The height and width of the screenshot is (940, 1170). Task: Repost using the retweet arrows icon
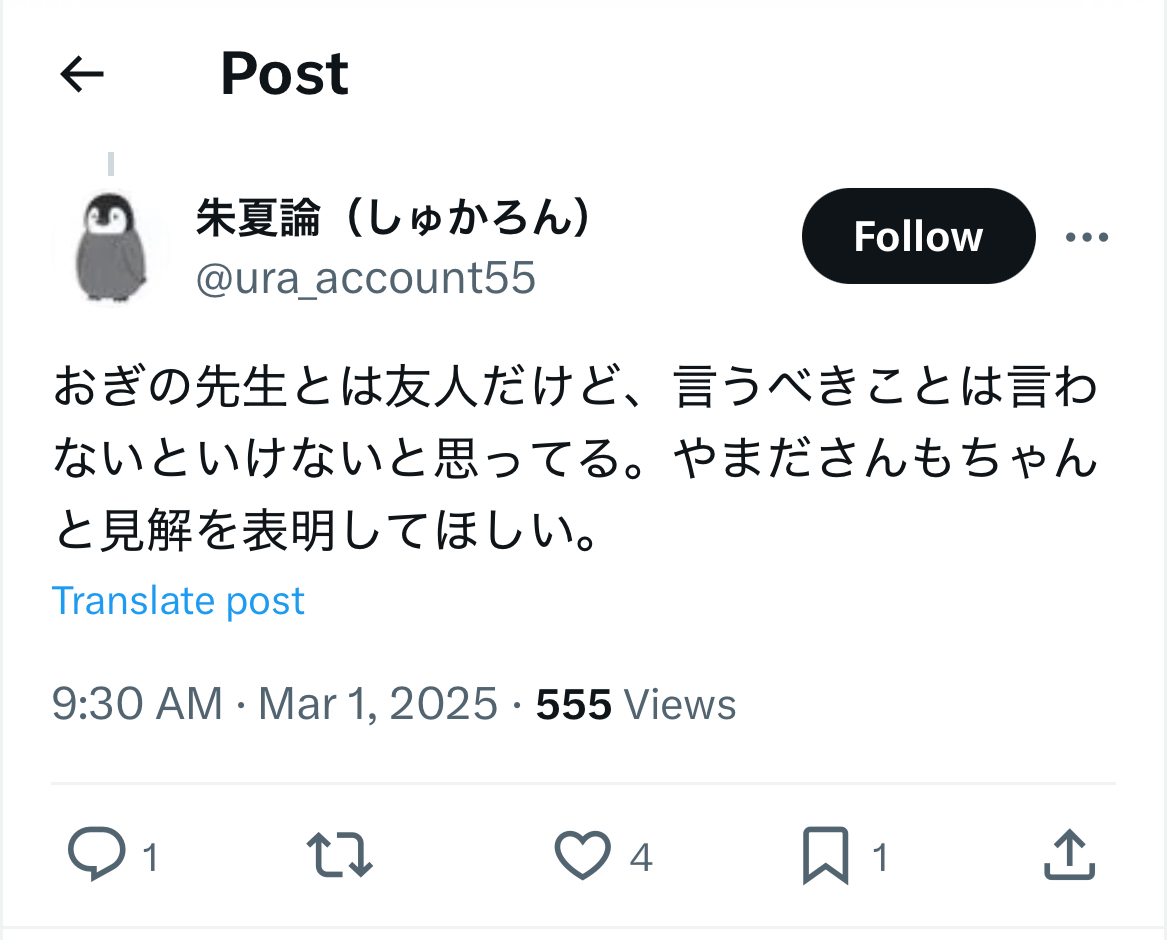pyautogui.click(x=340, y=855)
